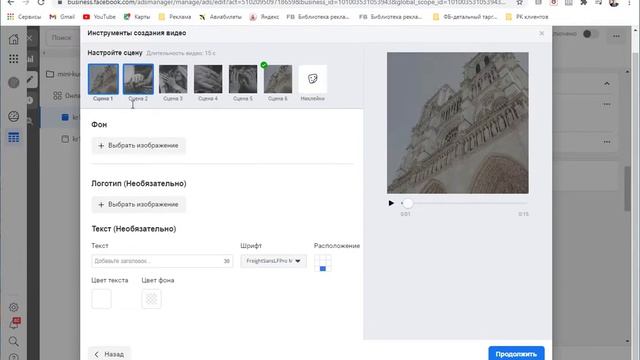Open the ФБ-детальный тарг... bookmarks folder

tap(465, 17)
